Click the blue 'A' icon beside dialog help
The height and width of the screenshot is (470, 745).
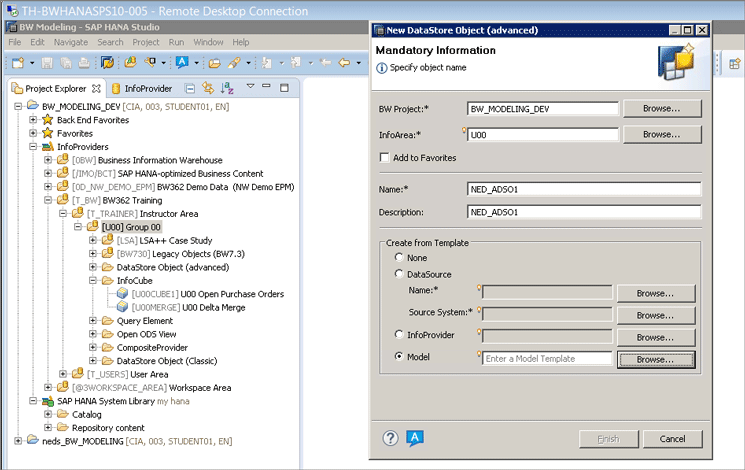pos(415,438)
